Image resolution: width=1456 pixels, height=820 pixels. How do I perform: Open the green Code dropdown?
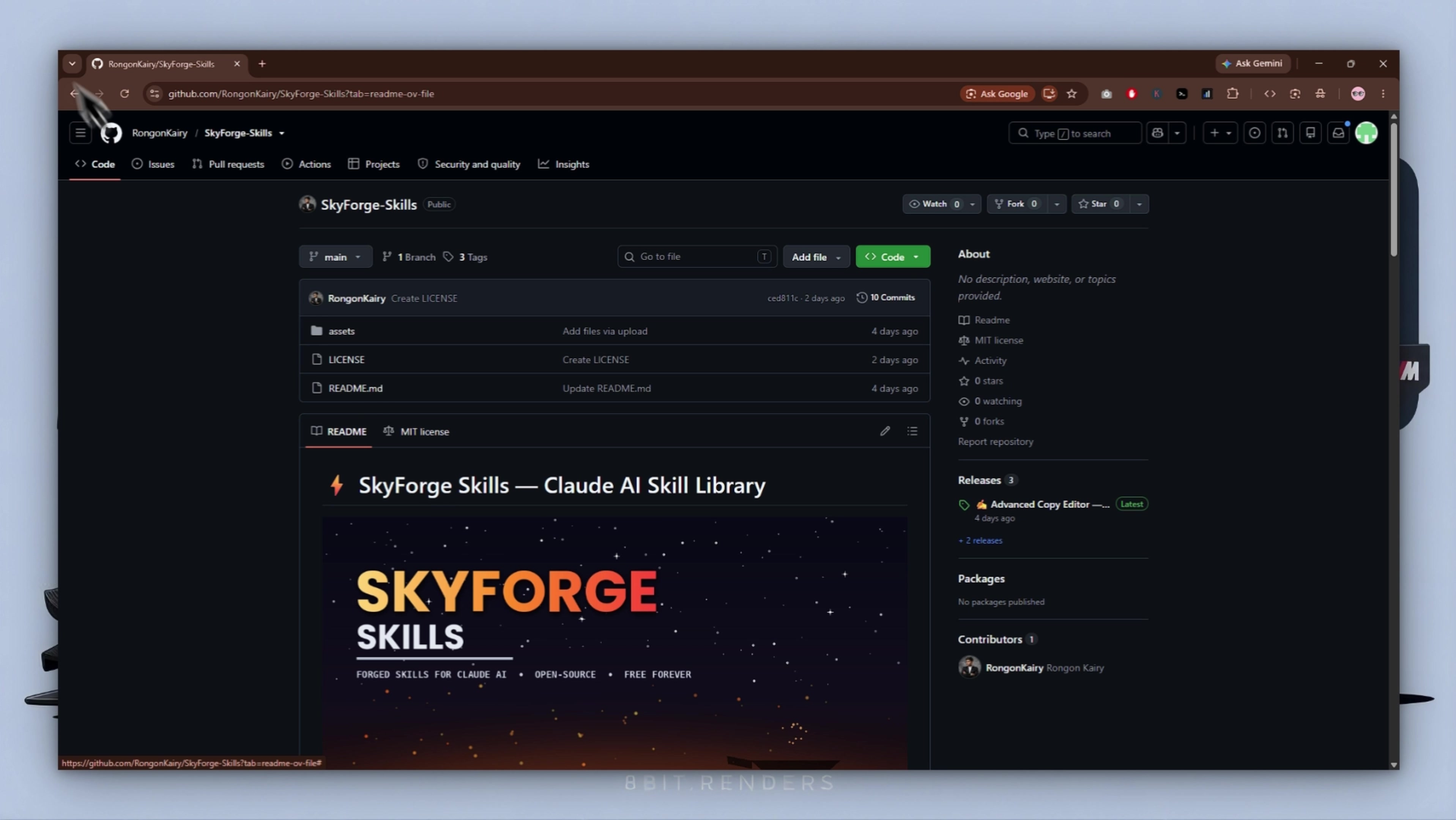pos(893,257)
